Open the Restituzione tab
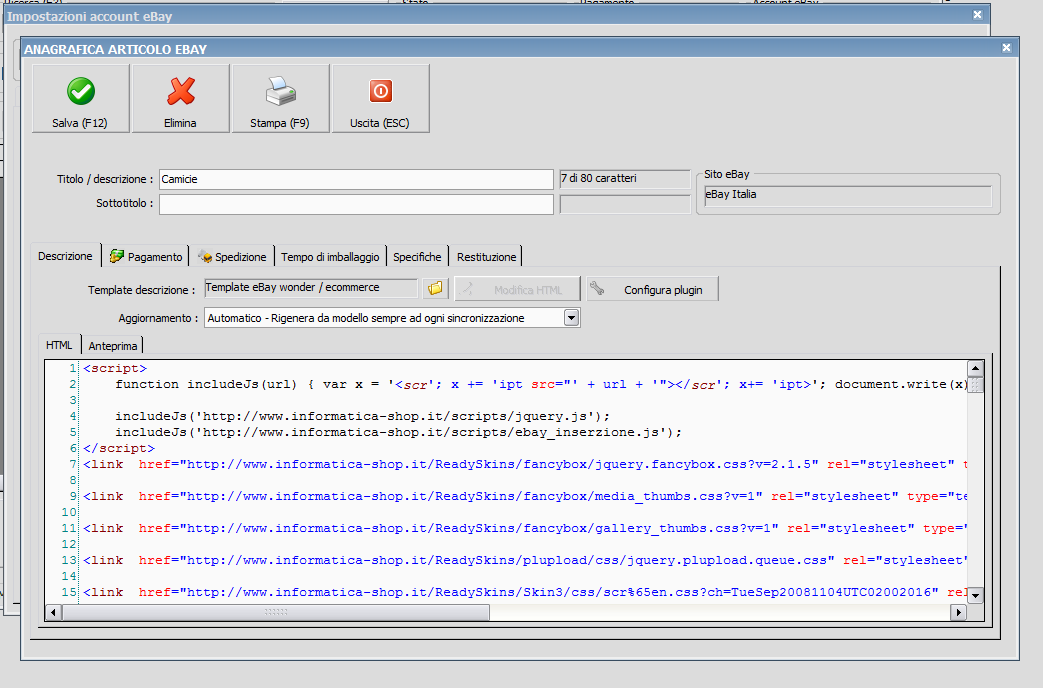The width and height of the screenshot is (1043, 688). pos(486,257)
